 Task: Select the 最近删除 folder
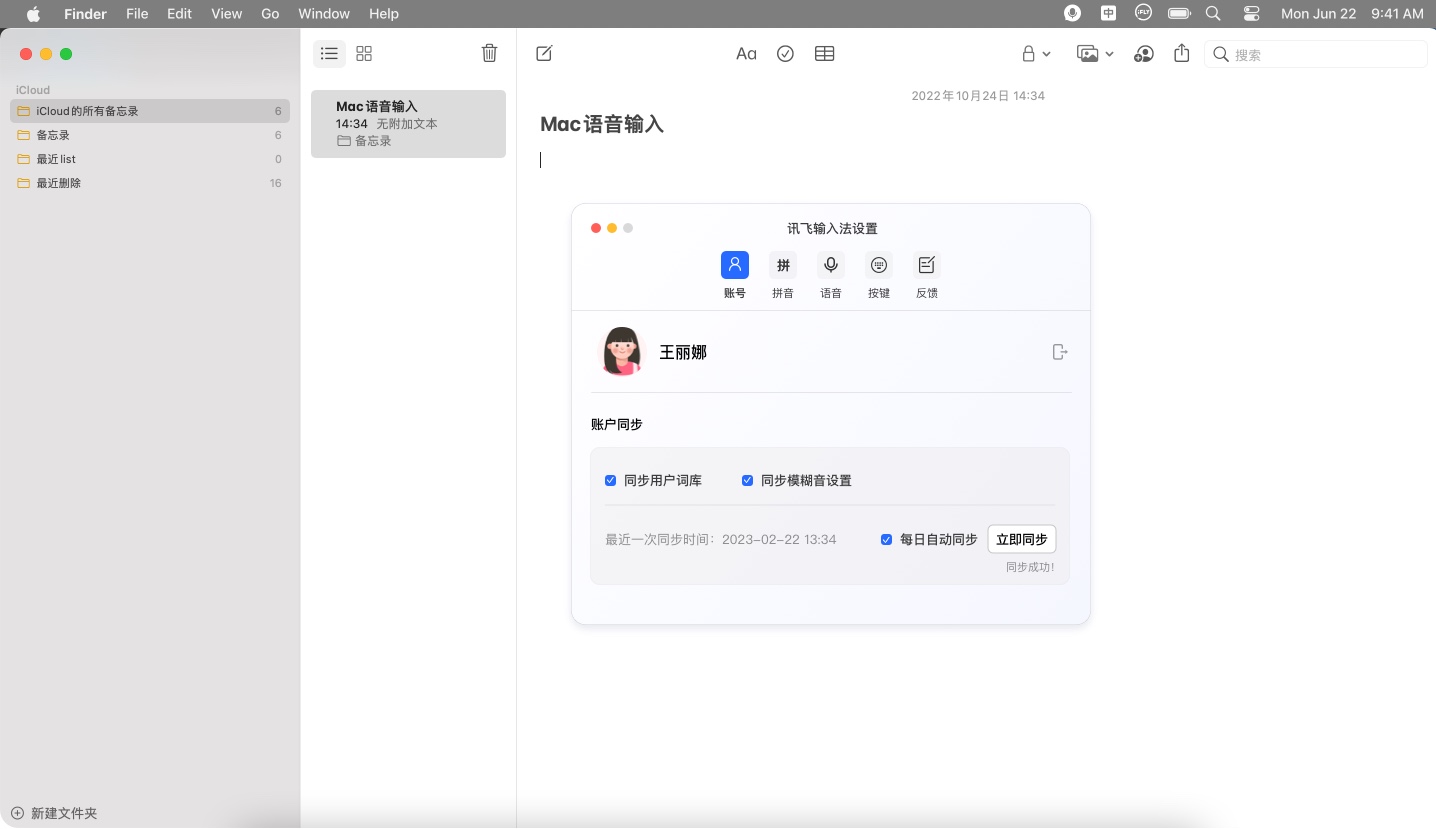click(58, 183)
